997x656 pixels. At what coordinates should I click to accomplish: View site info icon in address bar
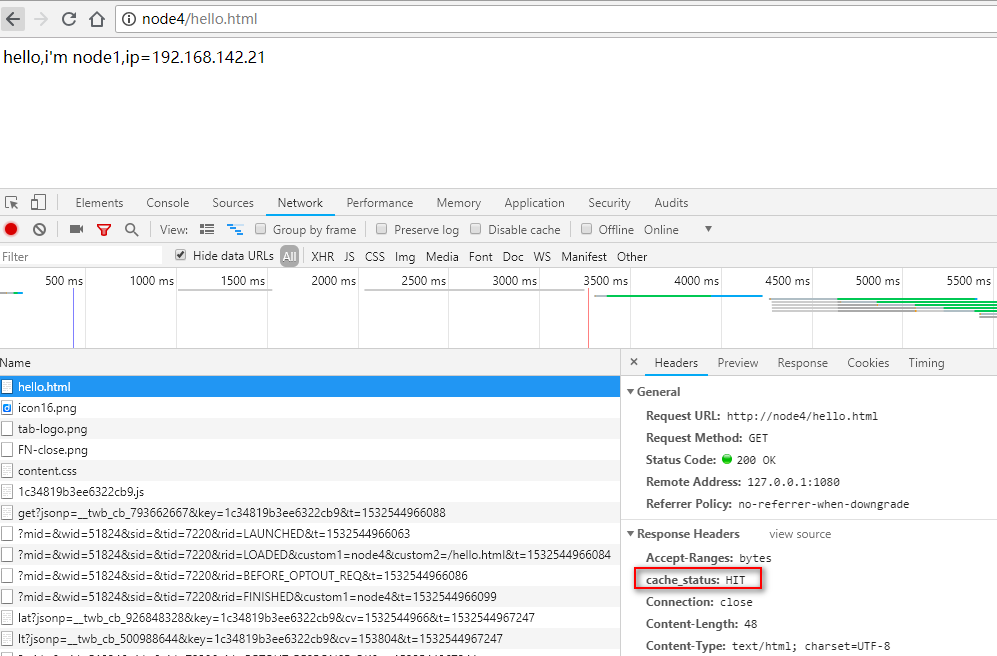[129, 19]
